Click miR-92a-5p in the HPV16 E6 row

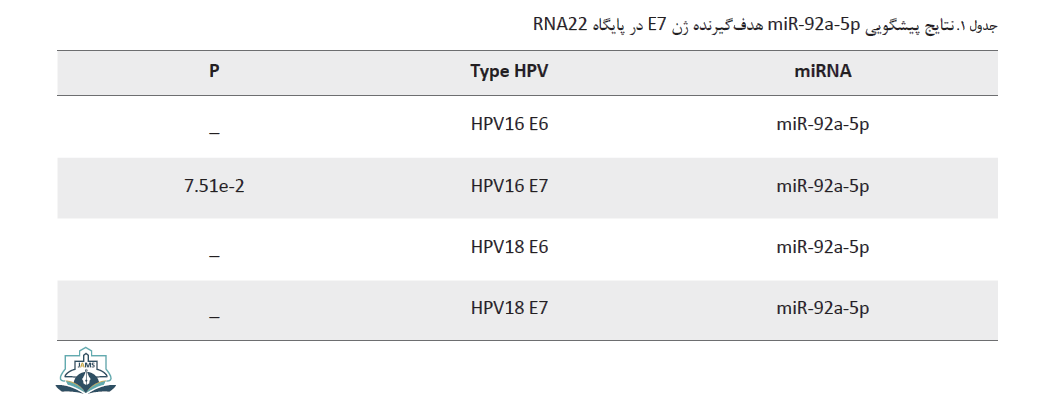click(x=822, y=125)
